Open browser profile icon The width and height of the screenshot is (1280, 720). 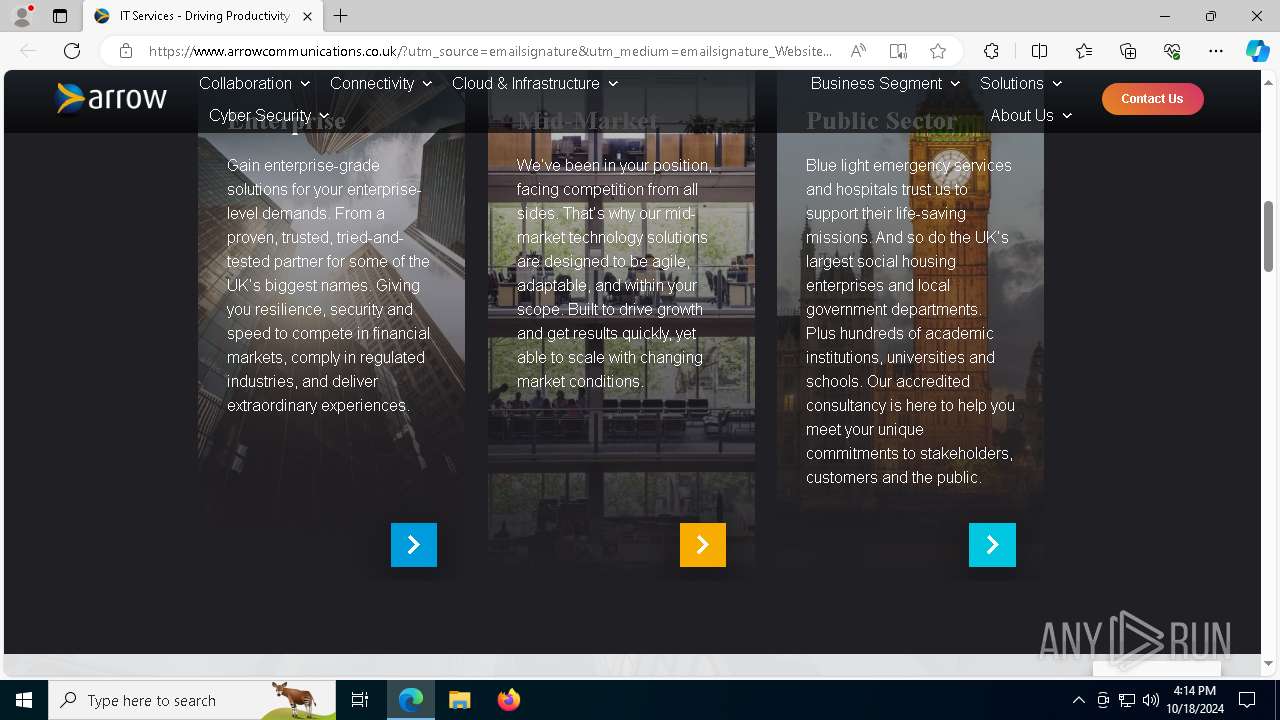click(x=22, y=16)
